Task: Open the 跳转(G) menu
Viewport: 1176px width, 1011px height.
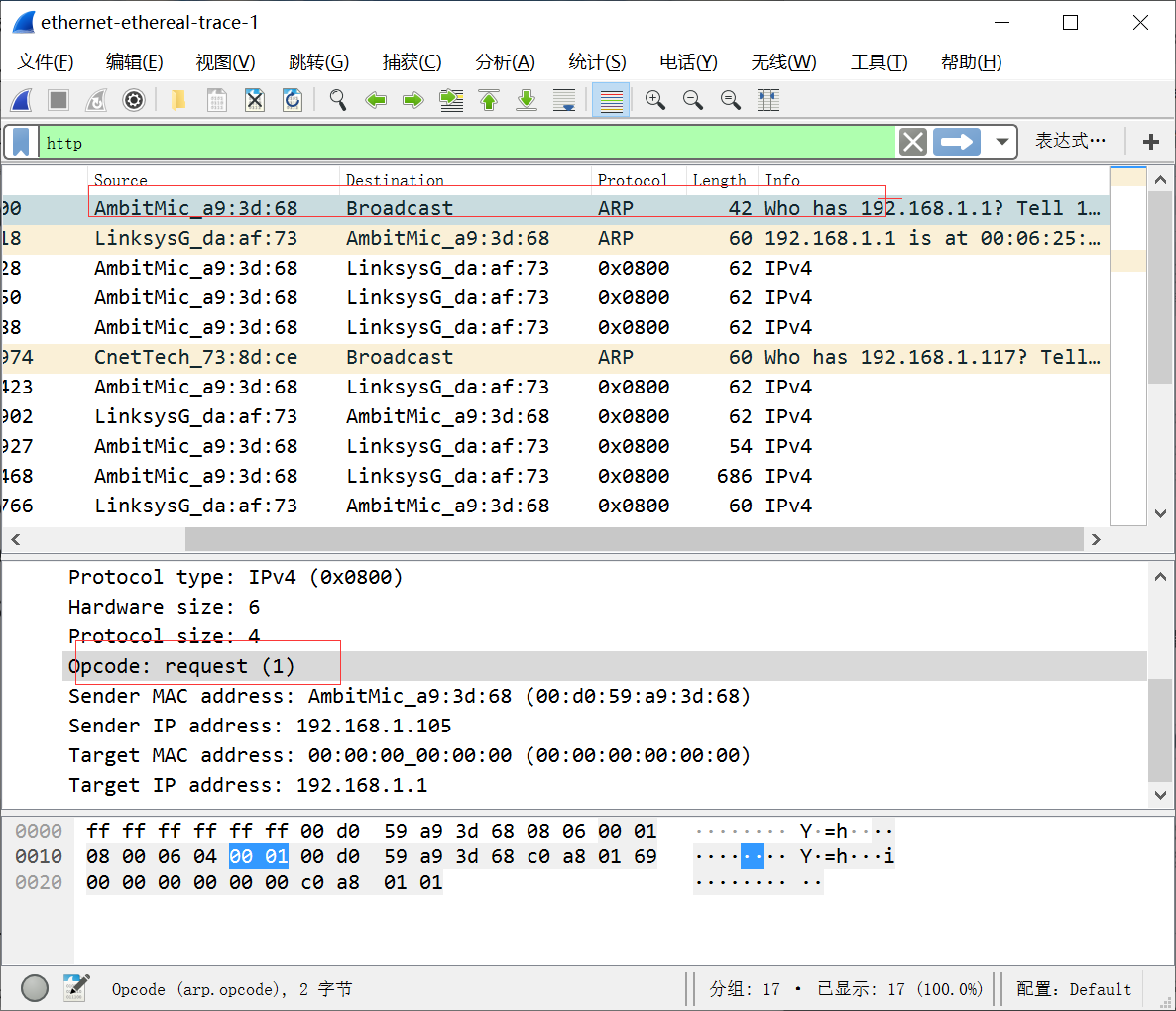Action: click(x=318, y=62)
